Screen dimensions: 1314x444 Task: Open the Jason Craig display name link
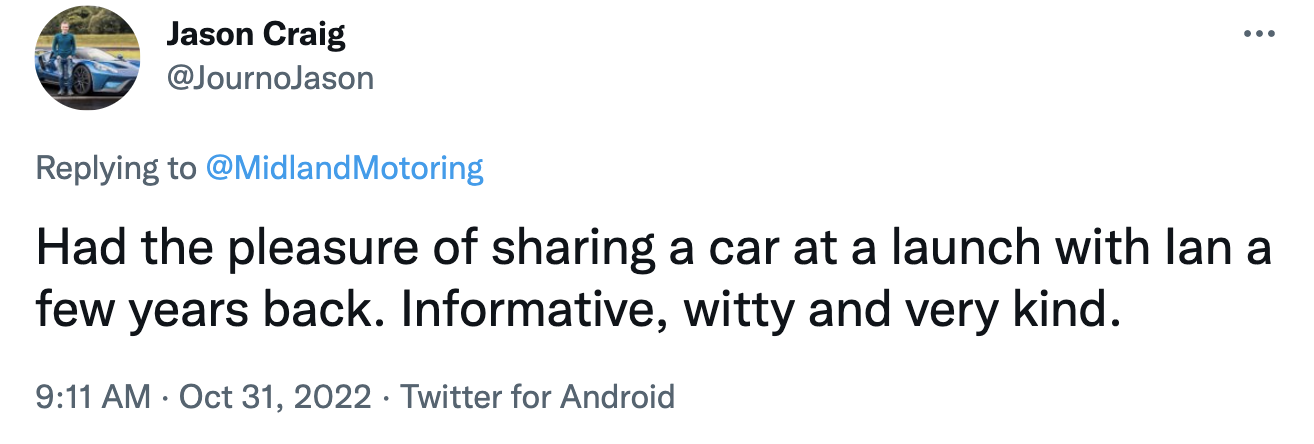click(255, 36)
